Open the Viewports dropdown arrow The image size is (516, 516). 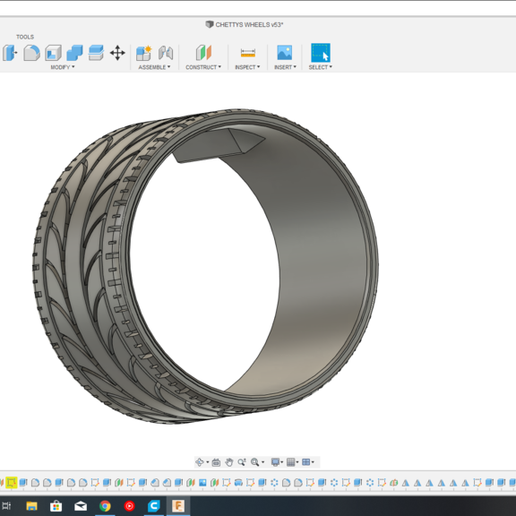313,462
